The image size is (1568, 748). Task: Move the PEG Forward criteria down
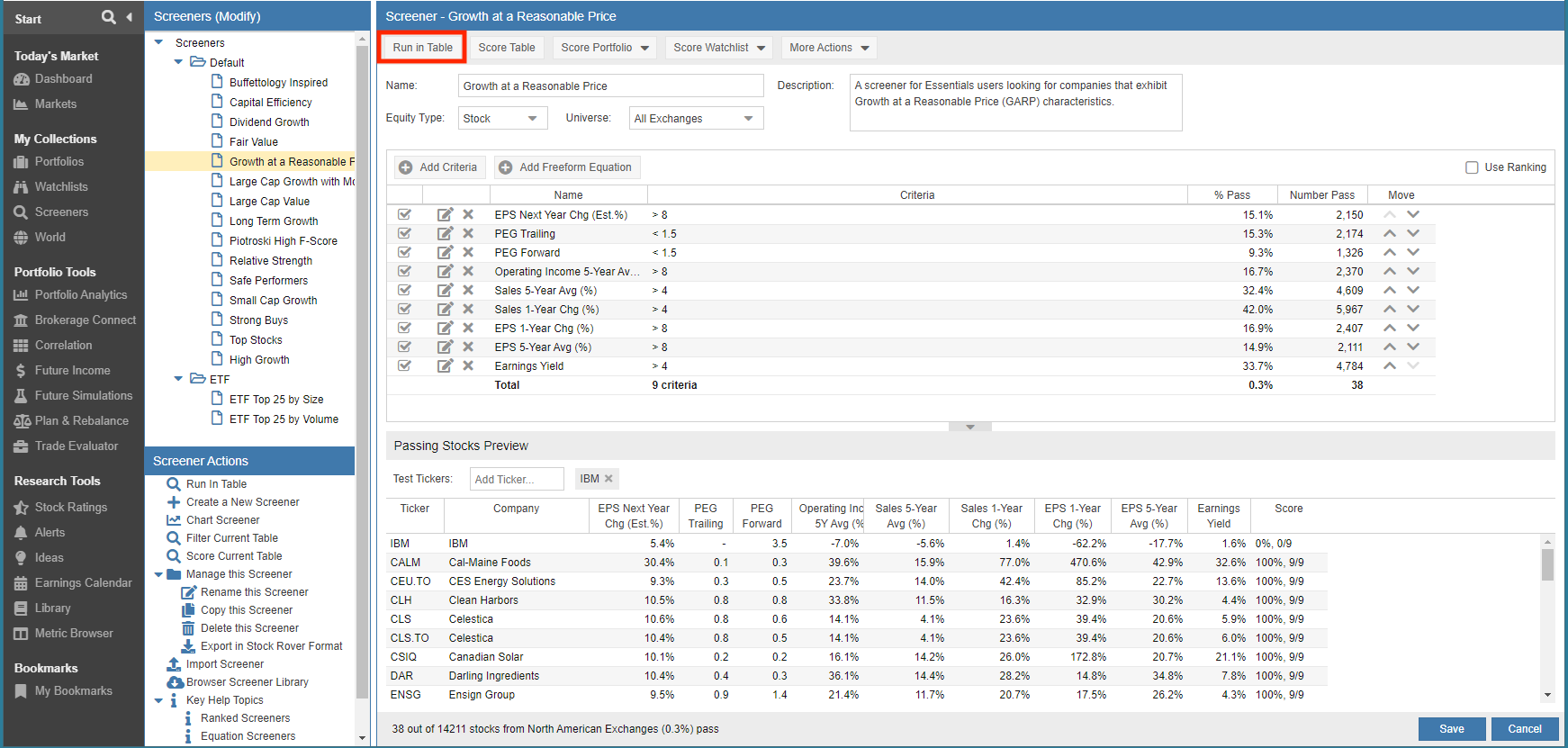pos(1413,252)
